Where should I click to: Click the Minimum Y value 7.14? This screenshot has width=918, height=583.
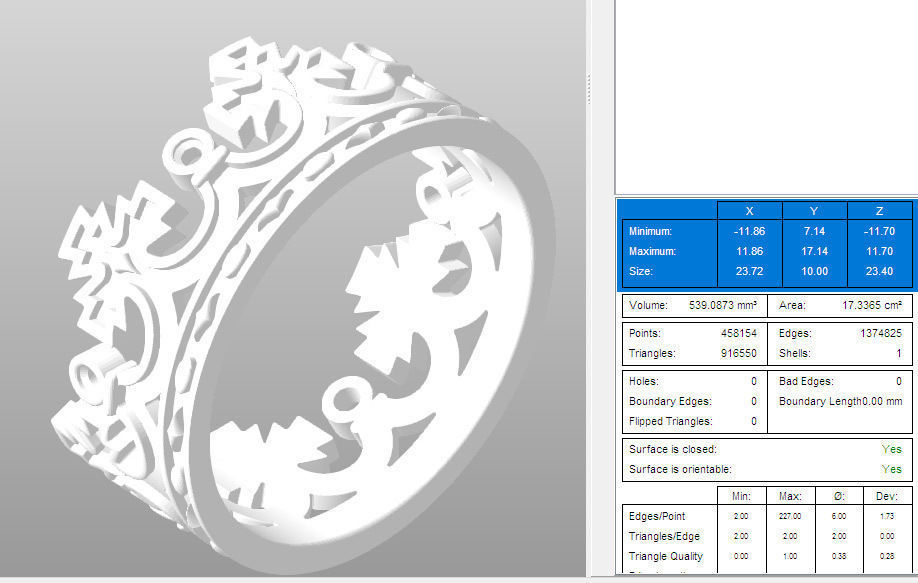tap(814, 231)
